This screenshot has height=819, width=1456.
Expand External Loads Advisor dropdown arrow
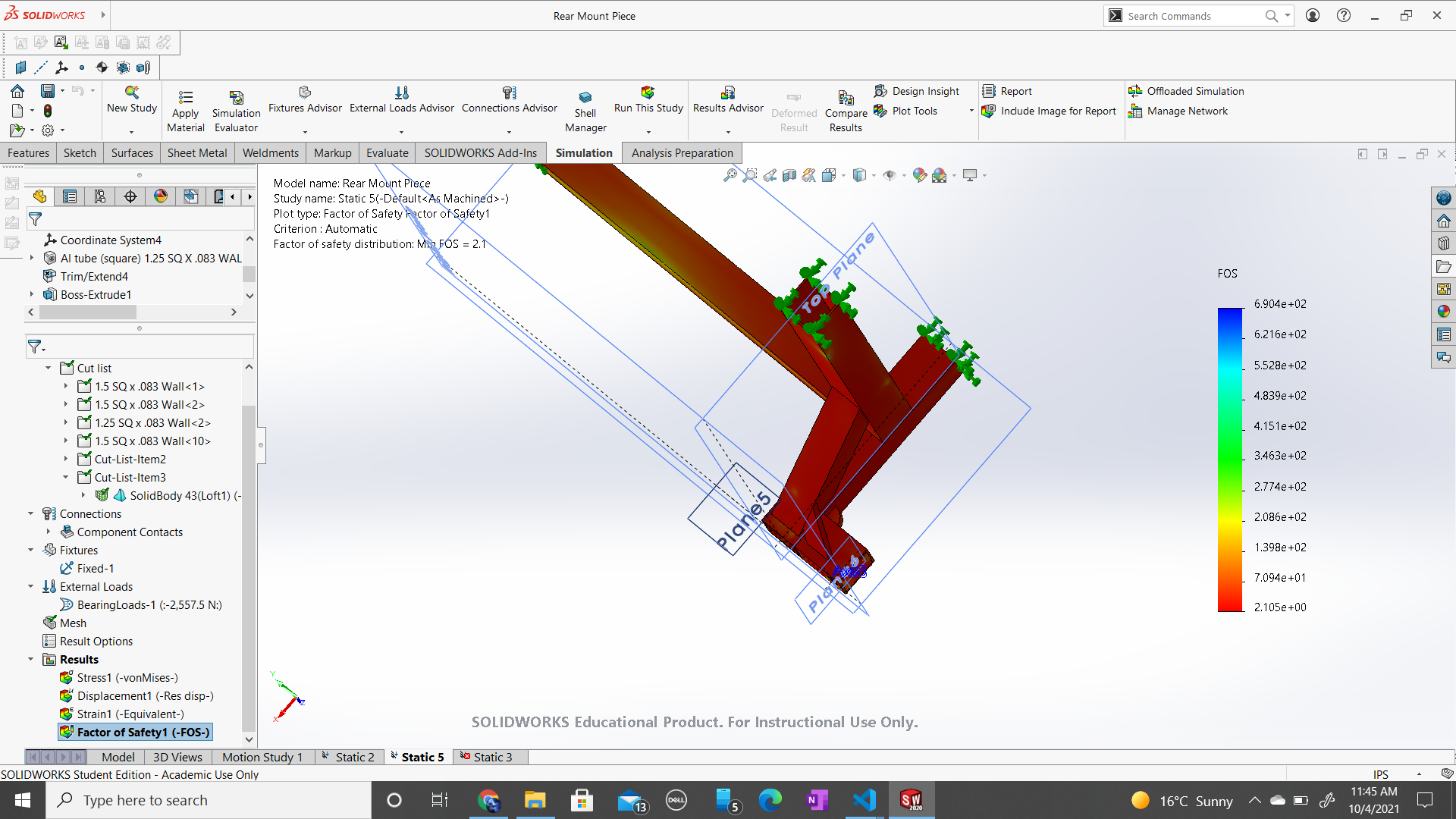click(x=402, y=132)
